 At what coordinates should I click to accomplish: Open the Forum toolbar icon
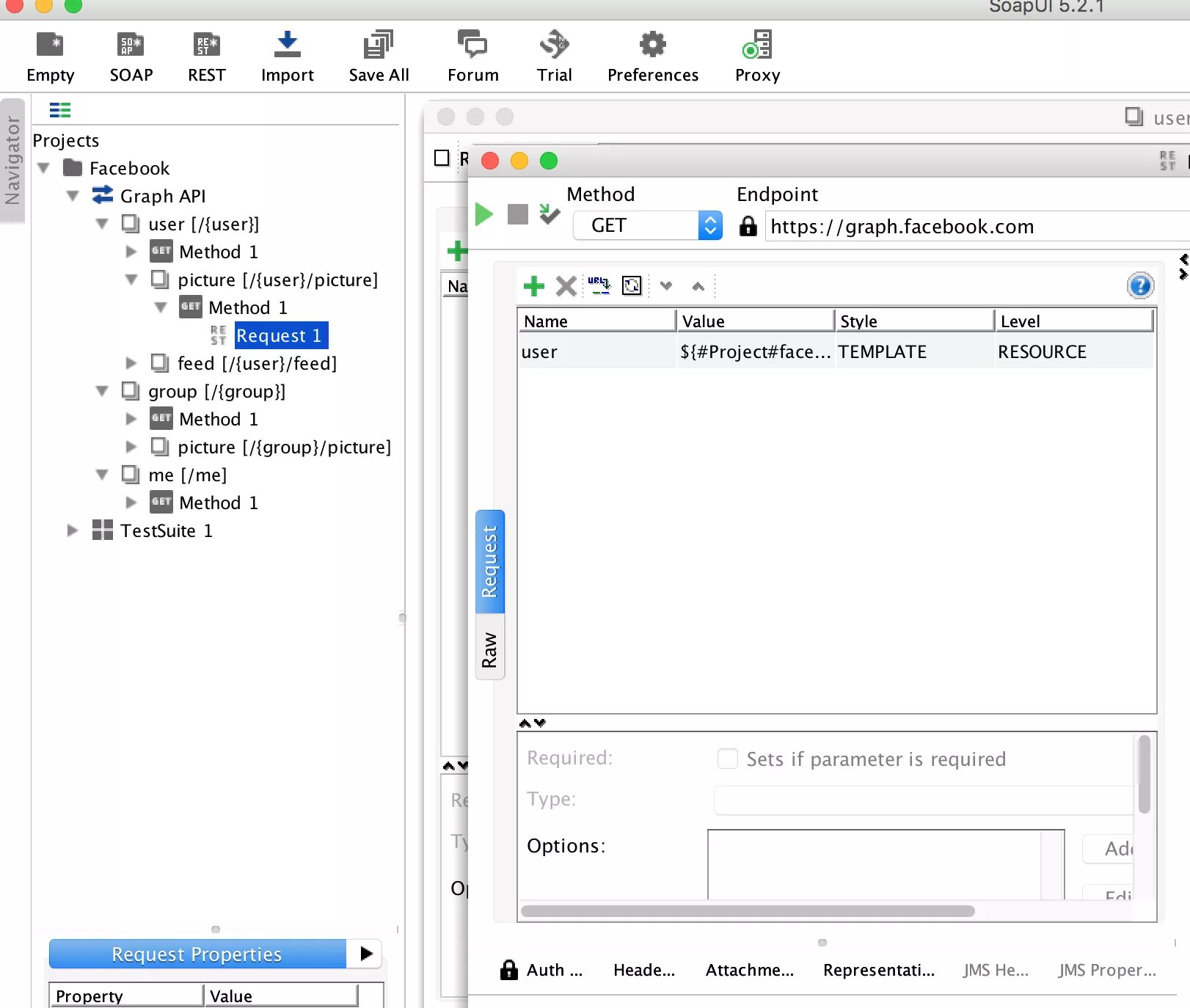[472, 57]
